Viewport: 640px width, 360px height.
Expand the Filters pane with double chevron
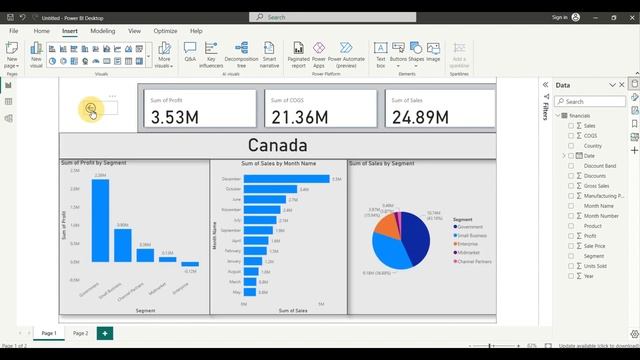point(545,85)
